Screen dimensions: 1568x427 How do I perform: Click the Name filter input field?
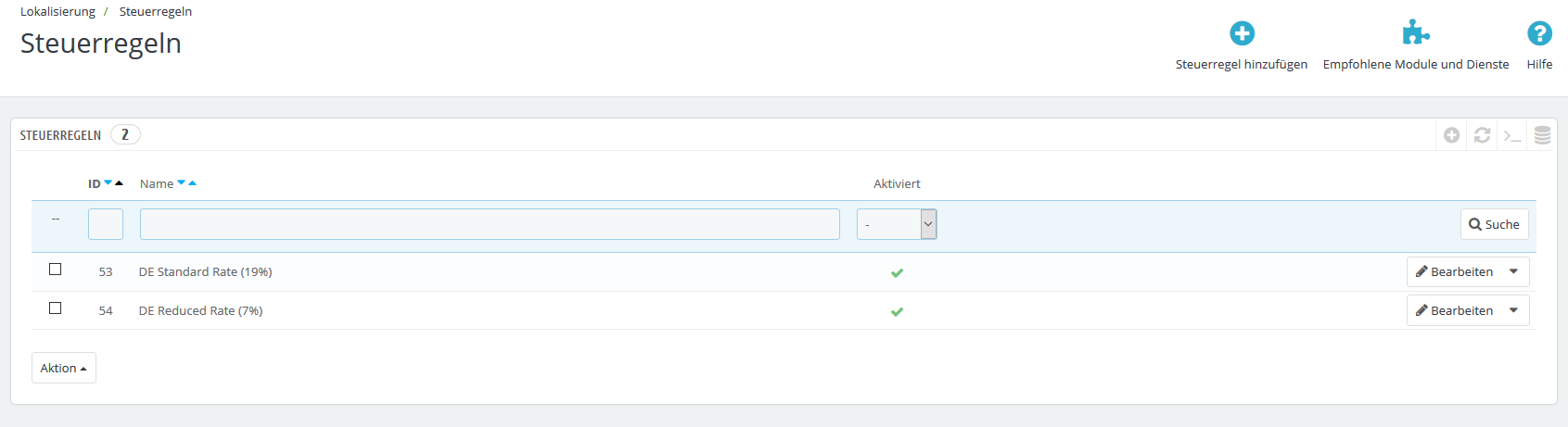490,224
